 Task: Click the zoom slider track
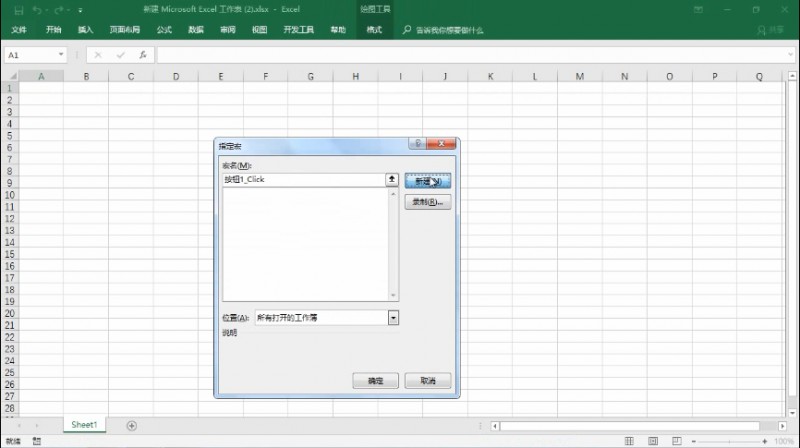(x=729, y=441)
